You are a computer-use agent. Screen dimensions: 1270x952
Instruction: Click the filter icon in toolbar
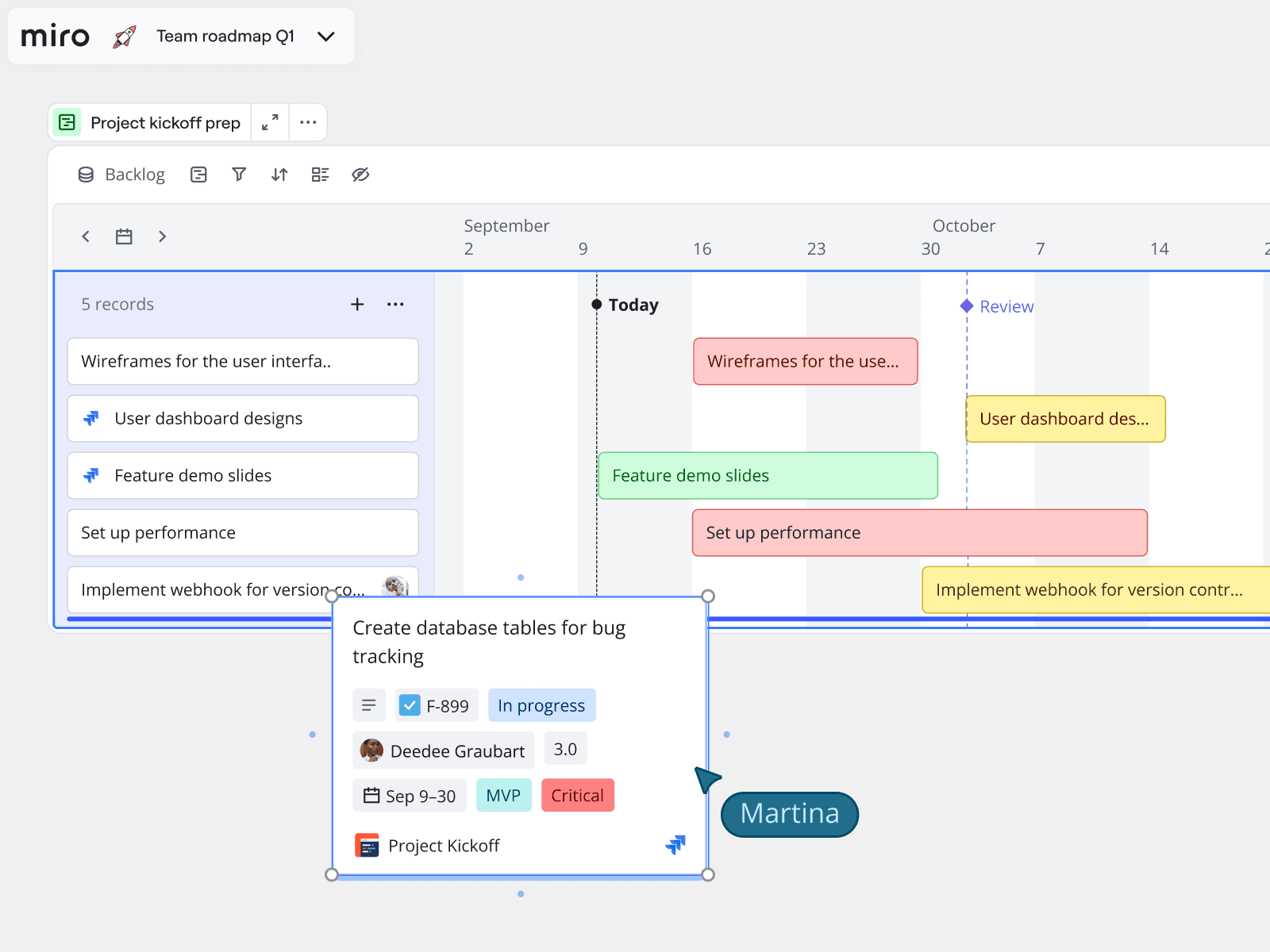[x=239, y=175]
